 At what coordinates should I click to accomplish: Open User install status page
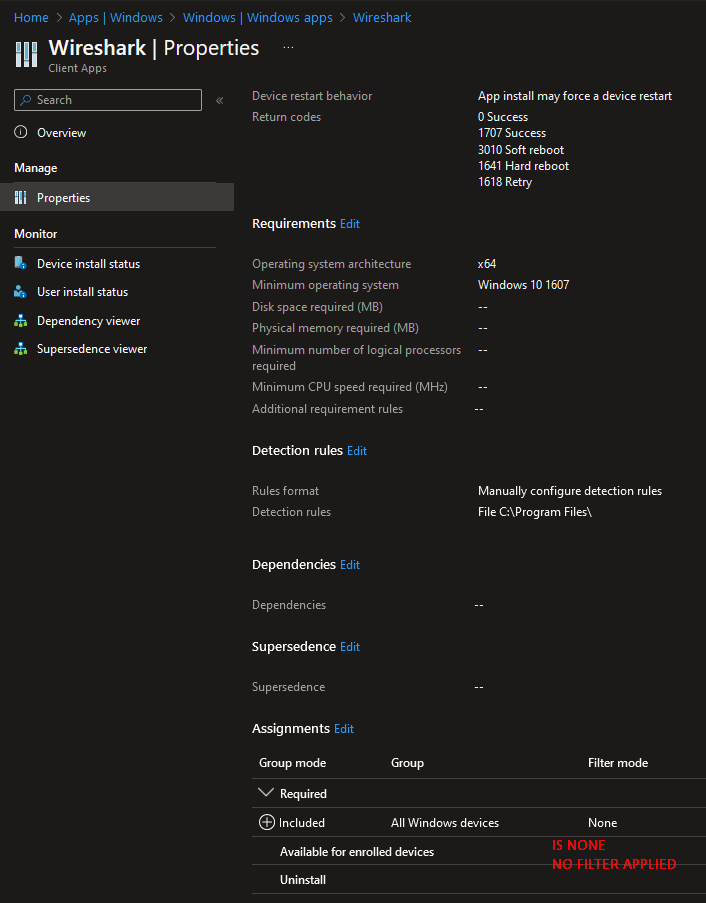(x=82, y=292)
